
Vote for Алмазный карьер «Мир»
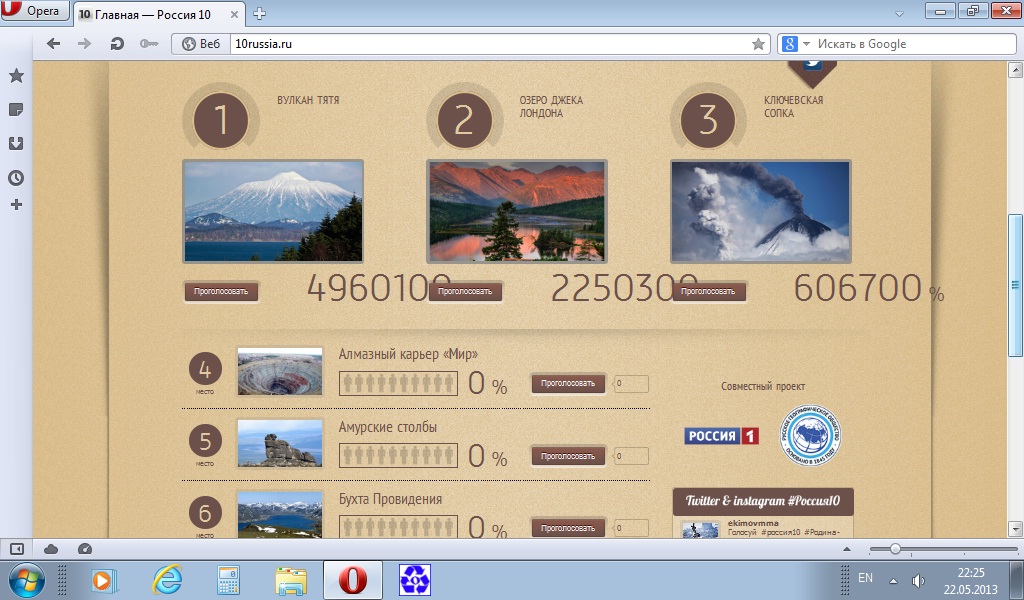[x=568, y=383]
